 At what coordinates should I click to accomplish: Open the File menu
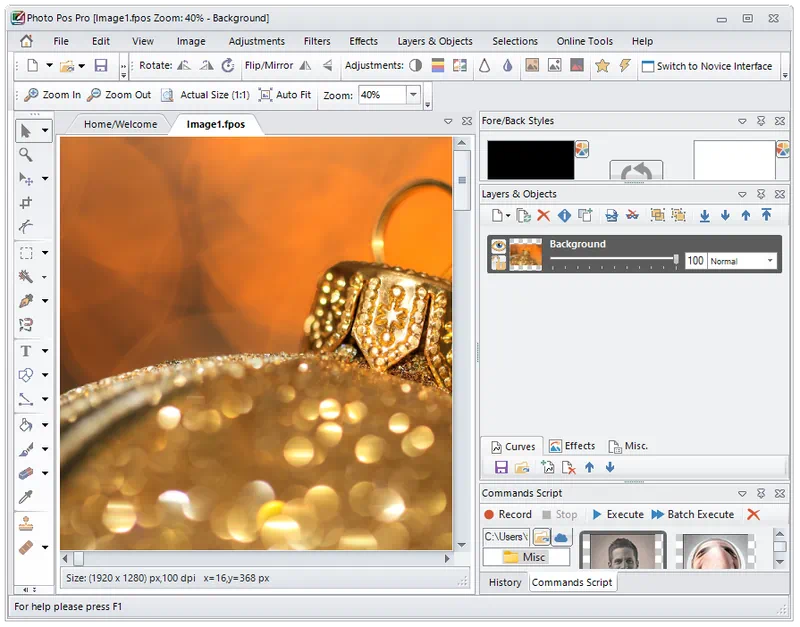pos(61,41)
